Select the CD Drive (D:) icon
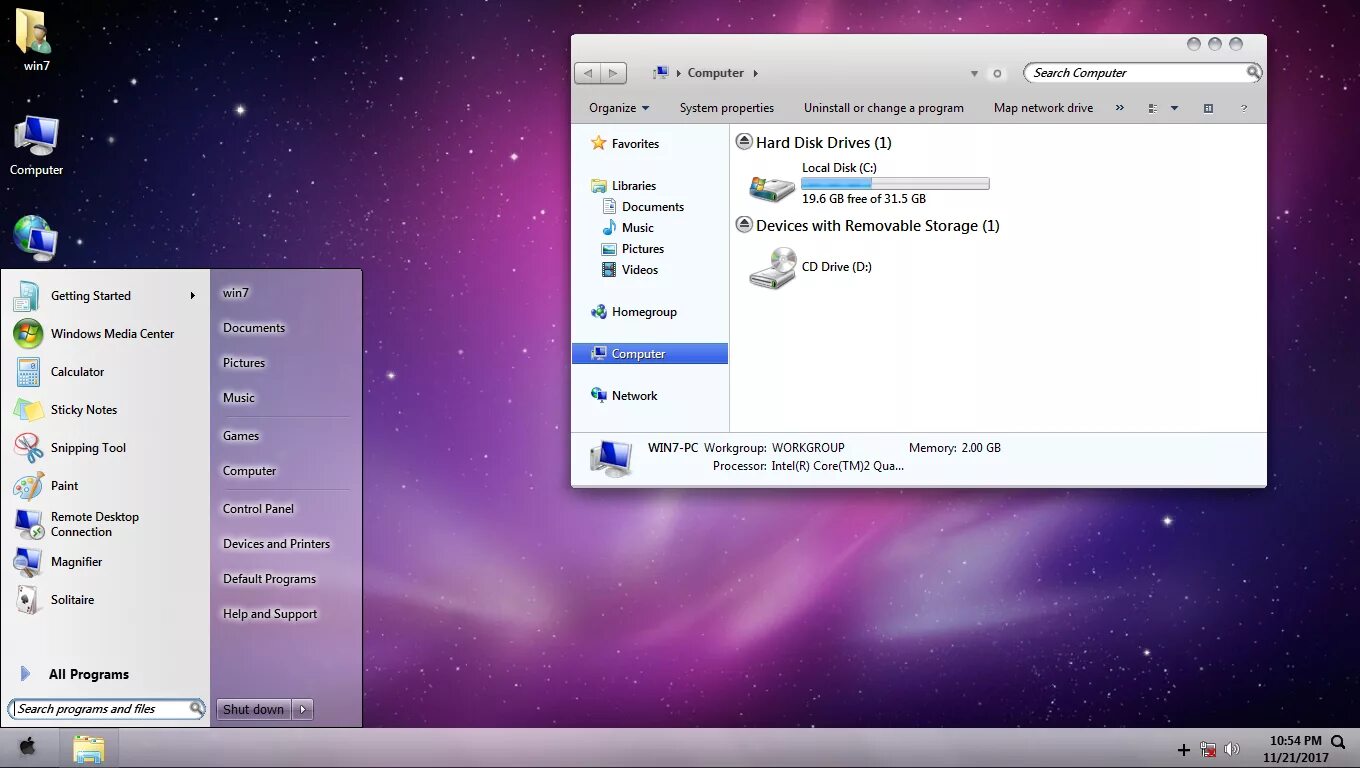This screenshot has height=768, width=1360. pos(772,268)
